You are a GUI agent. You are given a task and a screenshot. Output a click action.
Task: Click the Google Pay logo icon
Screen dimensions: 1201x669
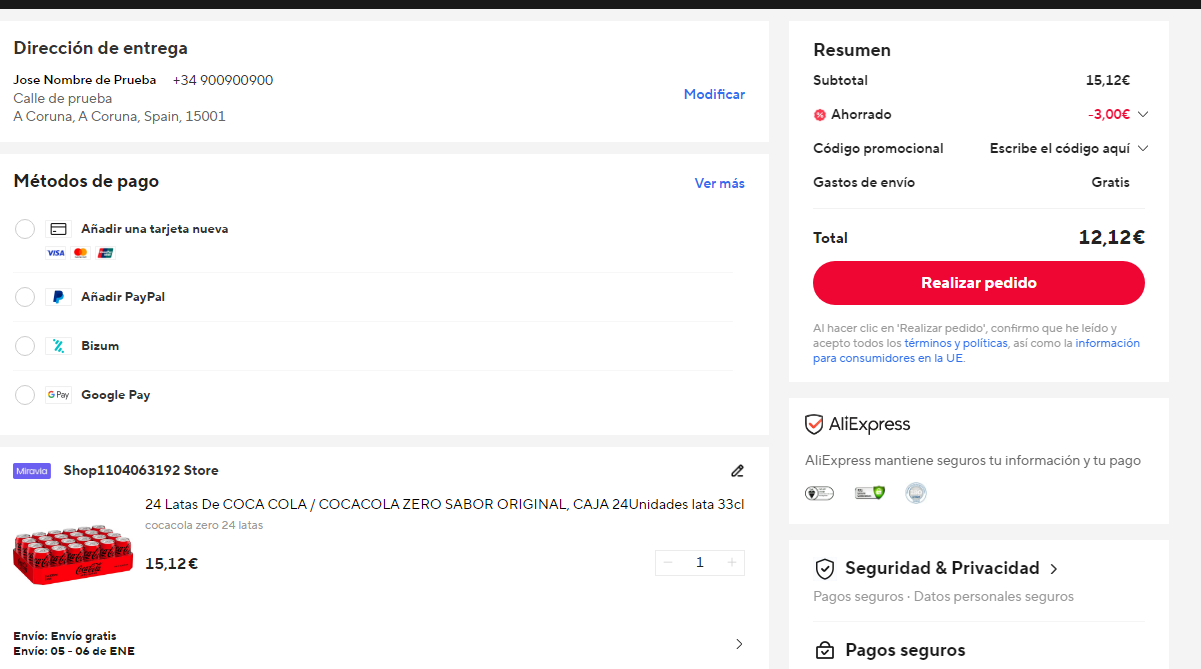coord(58,395)
